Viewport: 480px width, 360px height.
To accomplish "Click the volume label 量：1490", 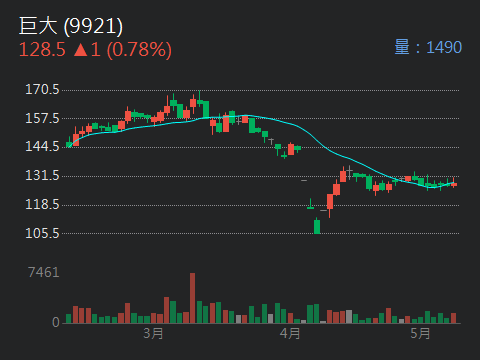I will tap(428, 47).
